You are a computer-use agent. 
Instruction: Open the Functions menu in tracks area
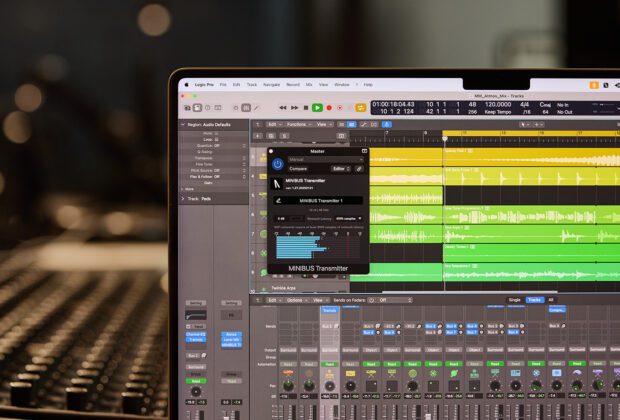click(298, 124)
